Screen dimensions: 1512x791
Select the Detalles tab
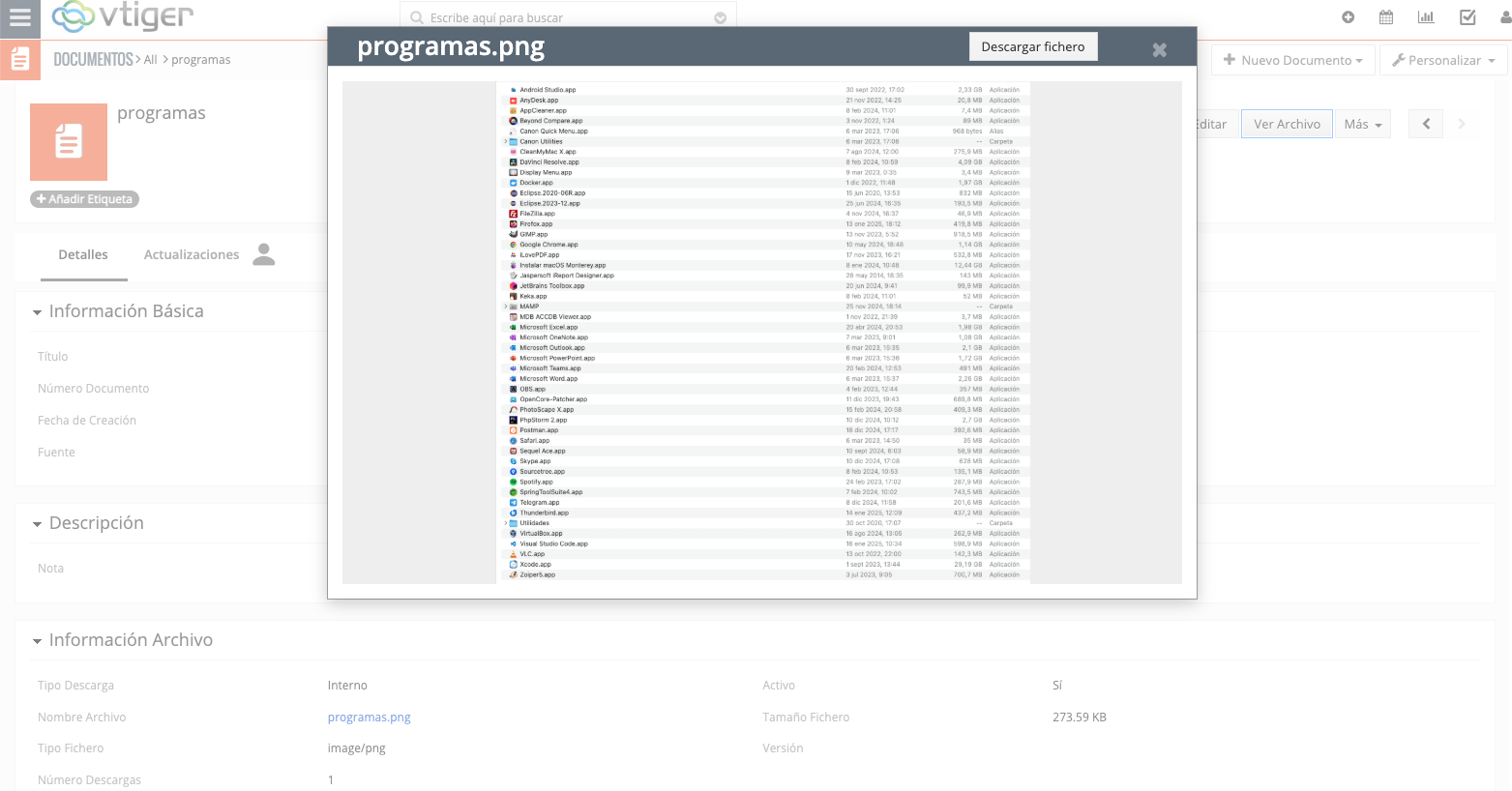click(83, 254)
